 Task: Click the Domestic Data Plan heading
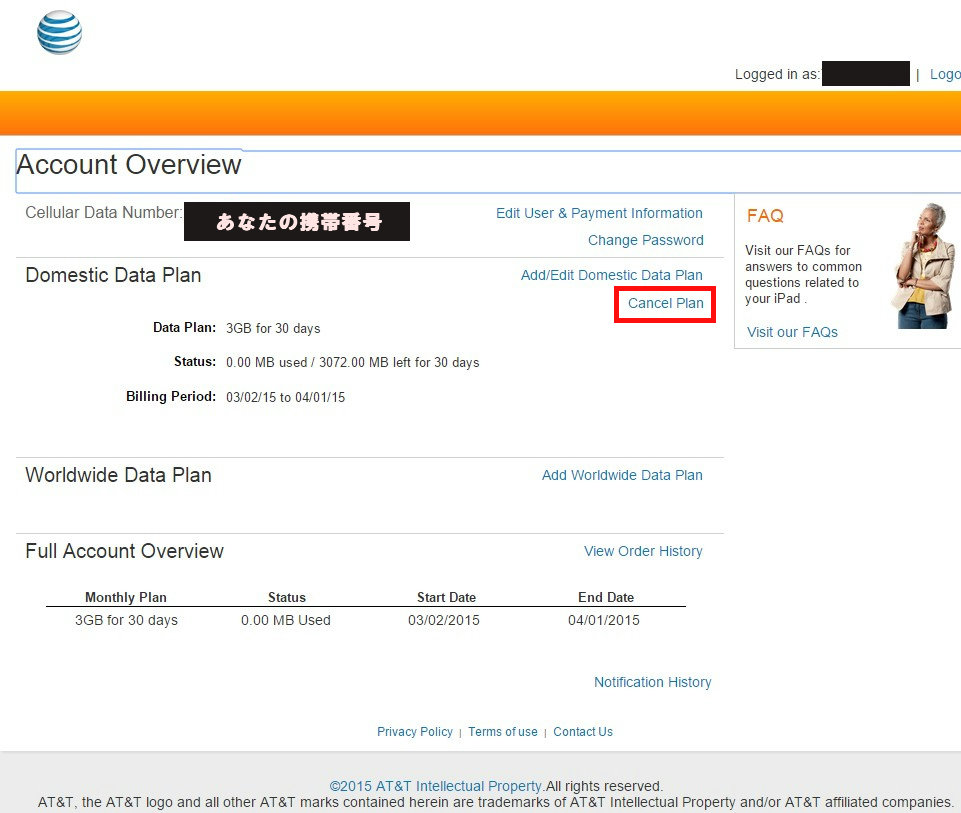point(113,275)
